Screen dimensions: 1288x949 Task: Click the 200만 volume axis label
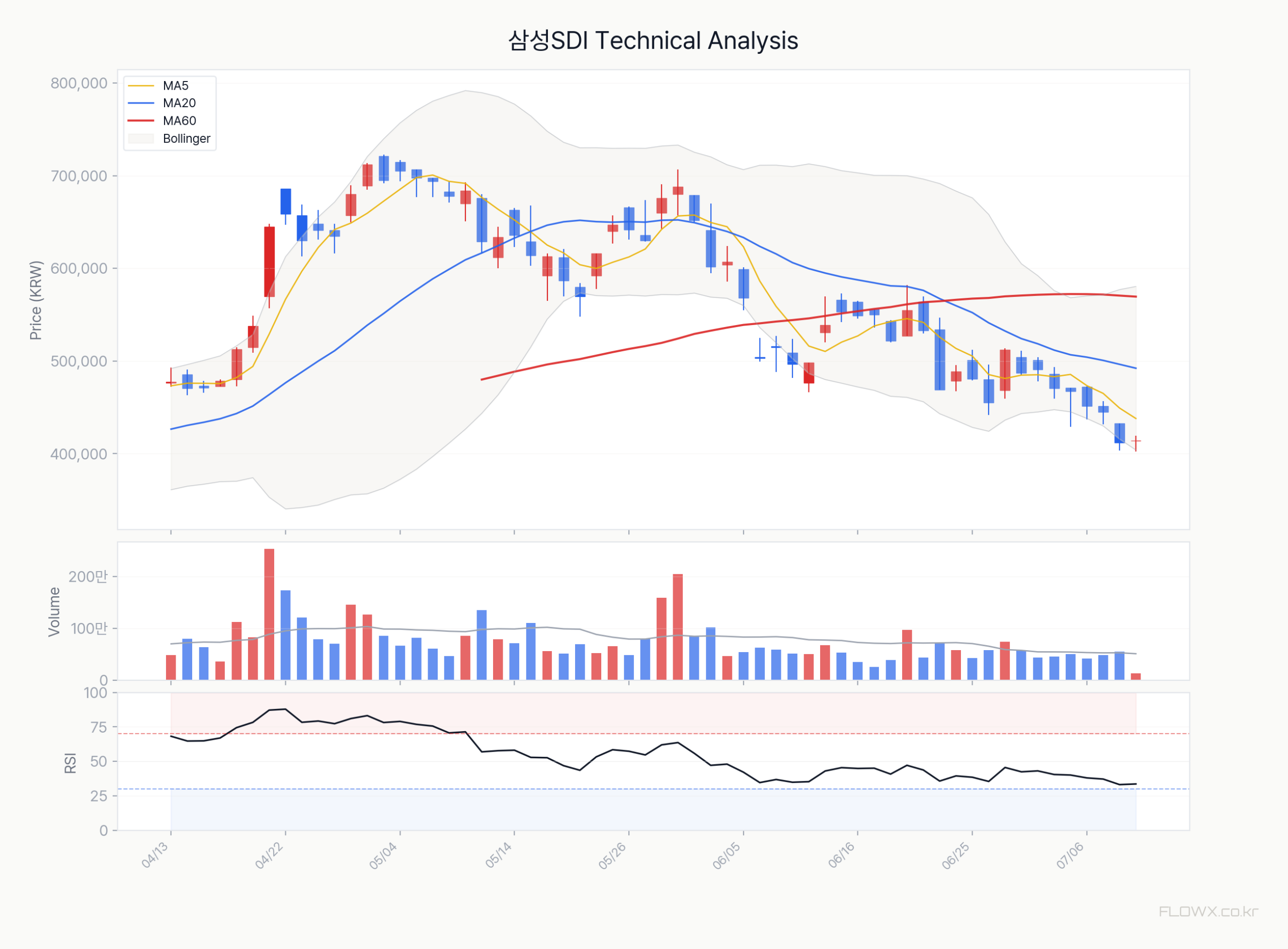tap(89, 577)
